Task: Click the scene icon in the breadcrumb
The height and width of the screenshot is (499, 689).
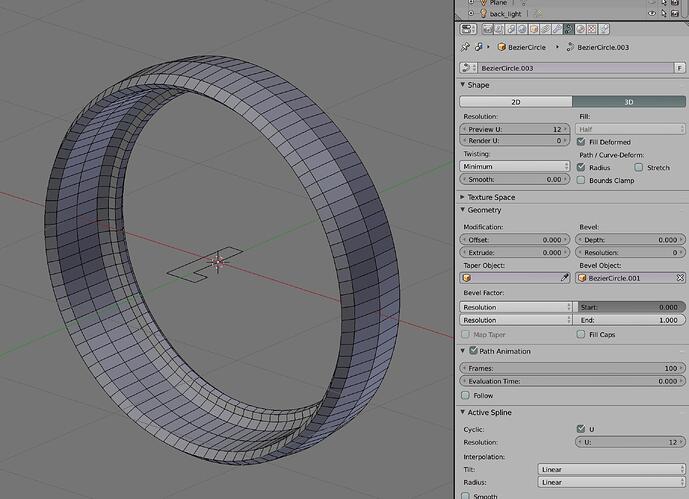Action: 479,47
